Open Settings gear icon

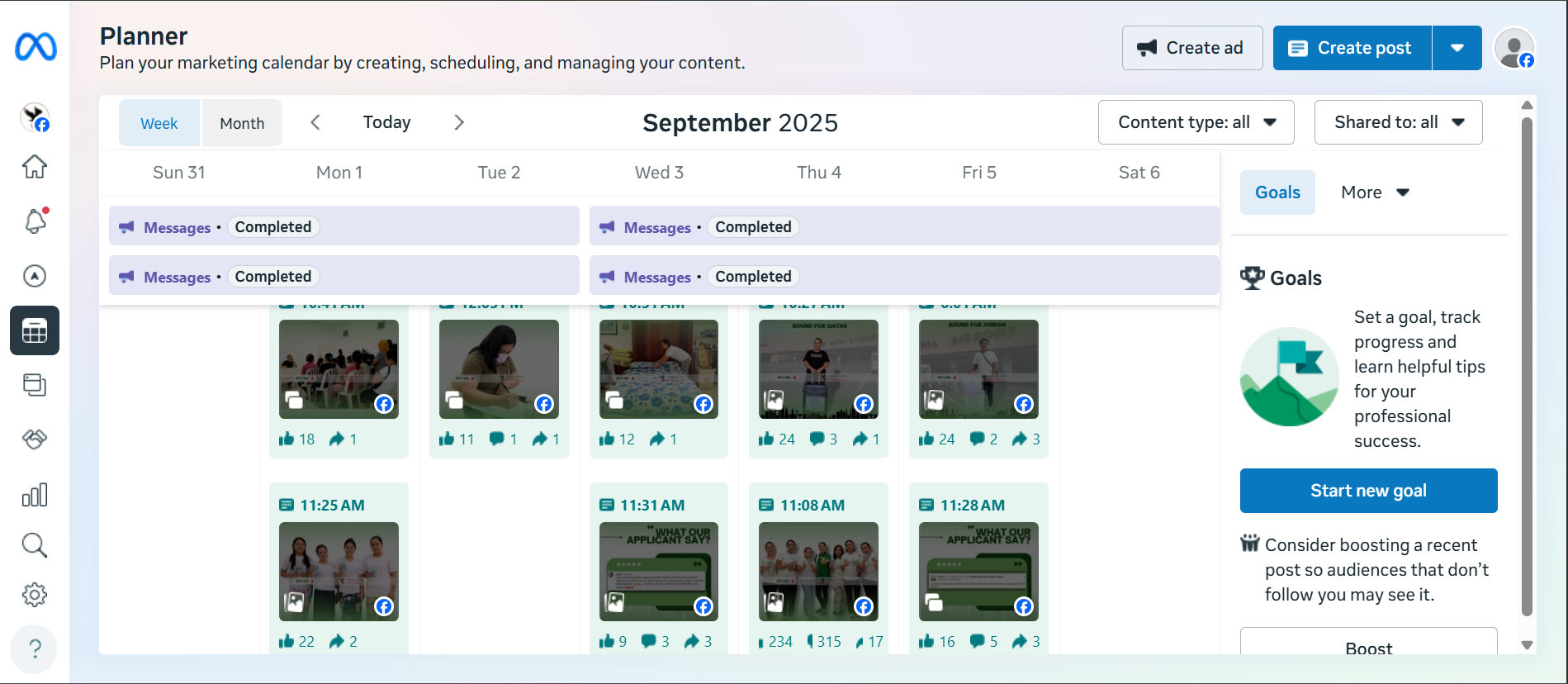pyautogui.click(x=35, y=595)
